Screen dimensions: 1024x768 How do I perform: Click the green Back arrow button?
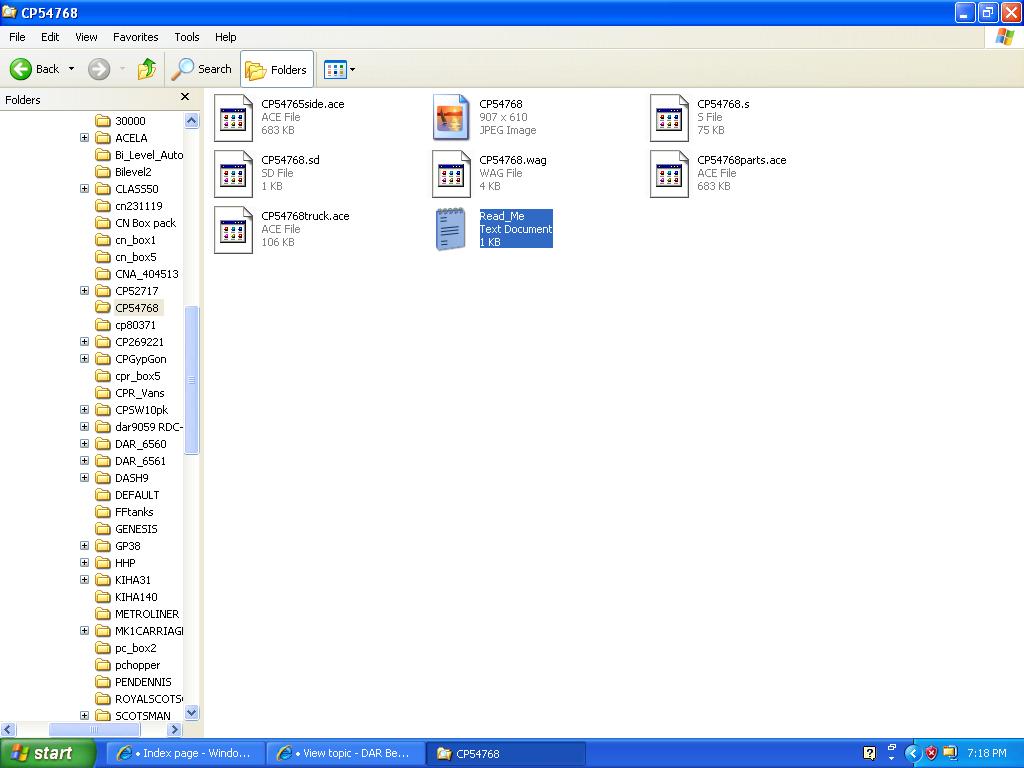(x=22, y=69)
